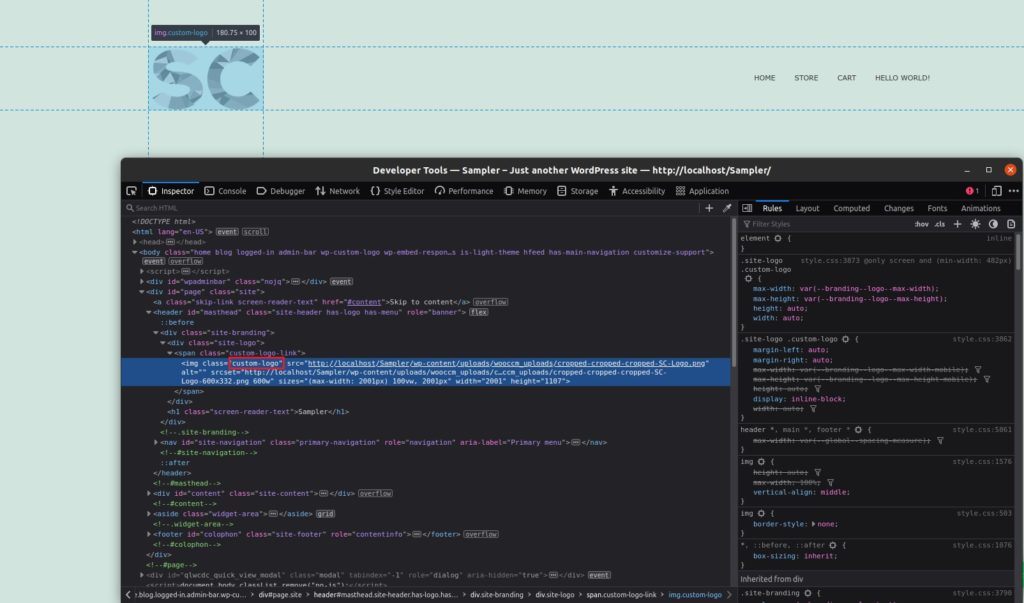Image resolution: width=1024 pixels, height=603 pixels.
Task: Click the Search HTML field
Action: (x=411, y=208)
